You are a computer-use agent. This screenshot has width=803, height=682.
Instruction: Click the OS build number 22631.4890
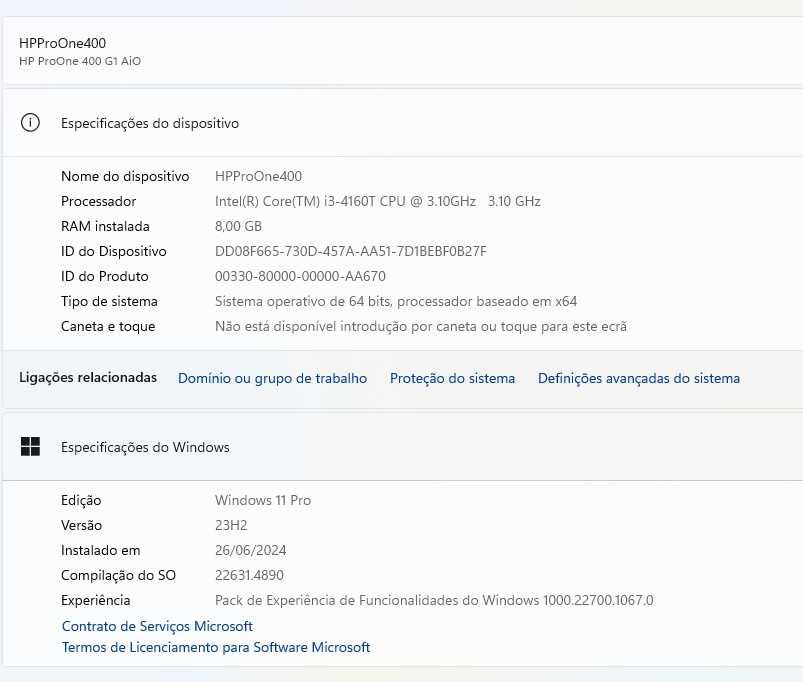tap(250, 575)
